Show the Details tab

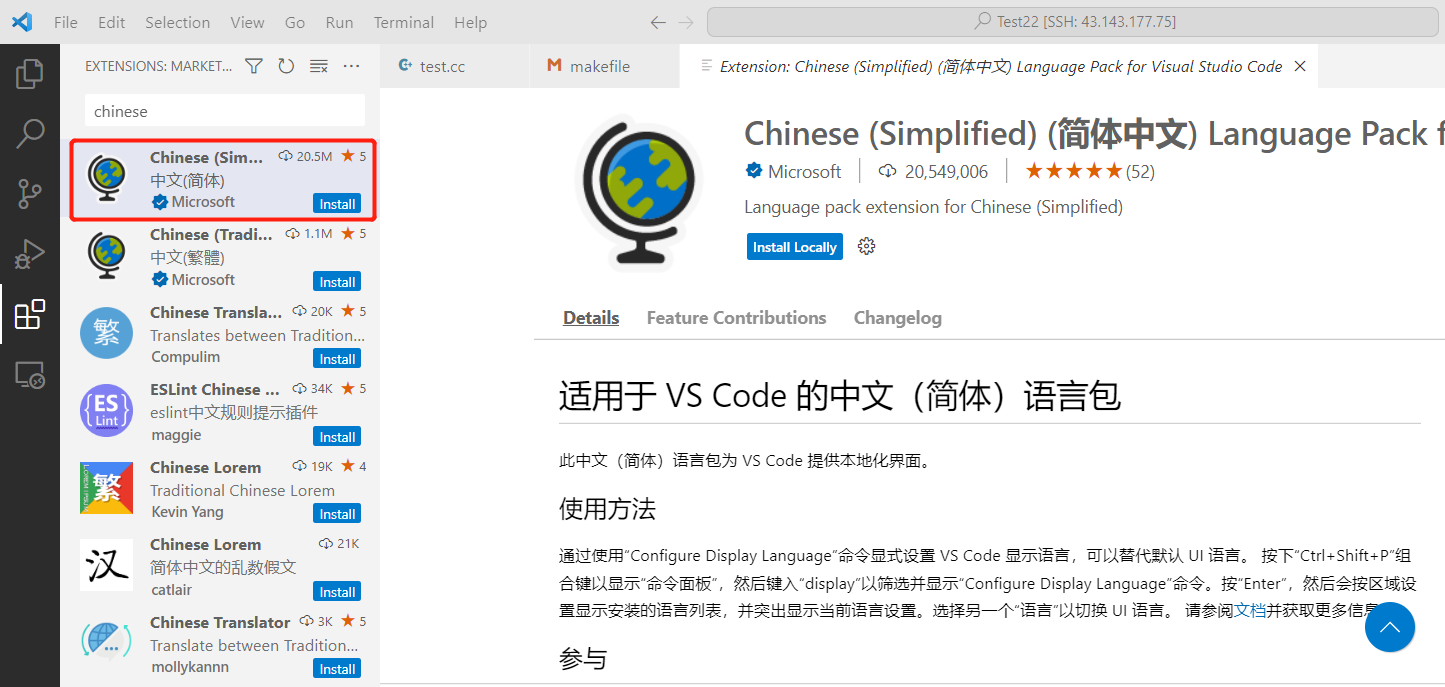point(591,318)
